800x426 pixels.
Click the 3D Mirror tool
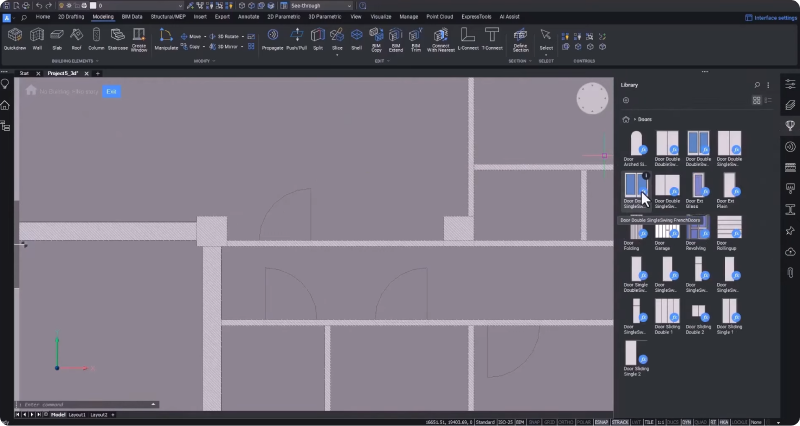click(224, 46)
